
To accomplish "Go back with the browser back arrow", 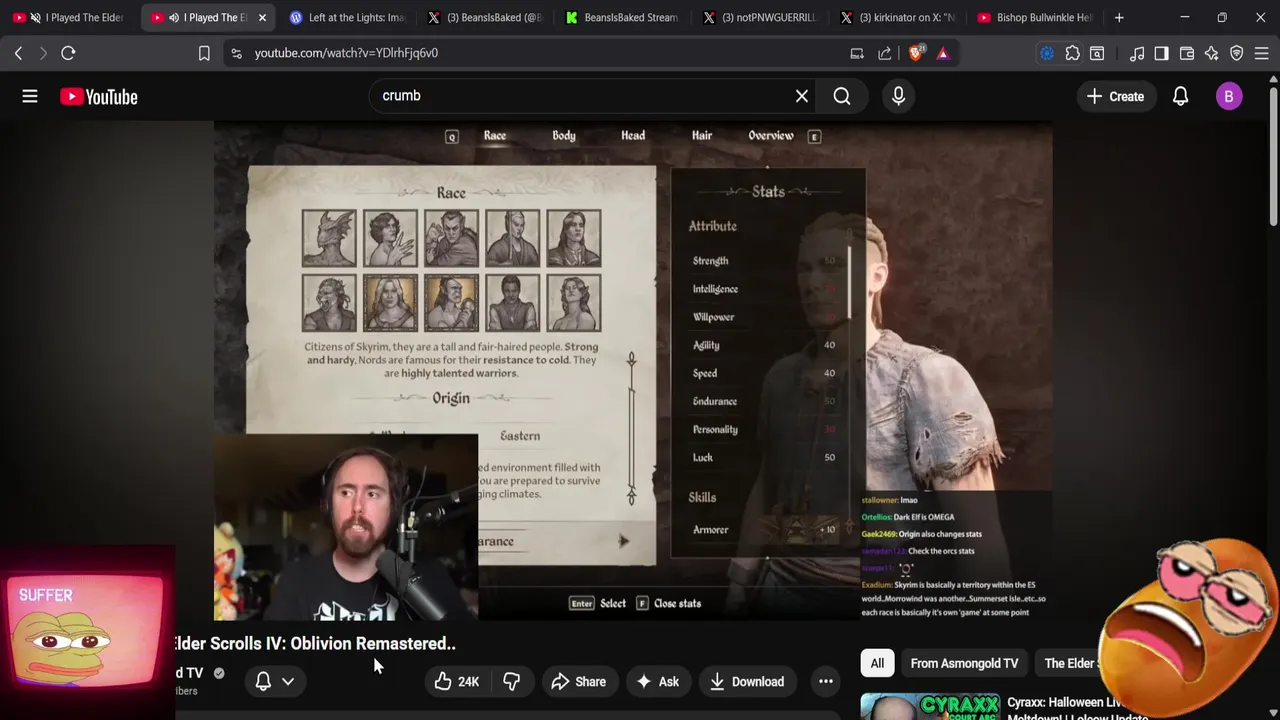I will [18, 53].
